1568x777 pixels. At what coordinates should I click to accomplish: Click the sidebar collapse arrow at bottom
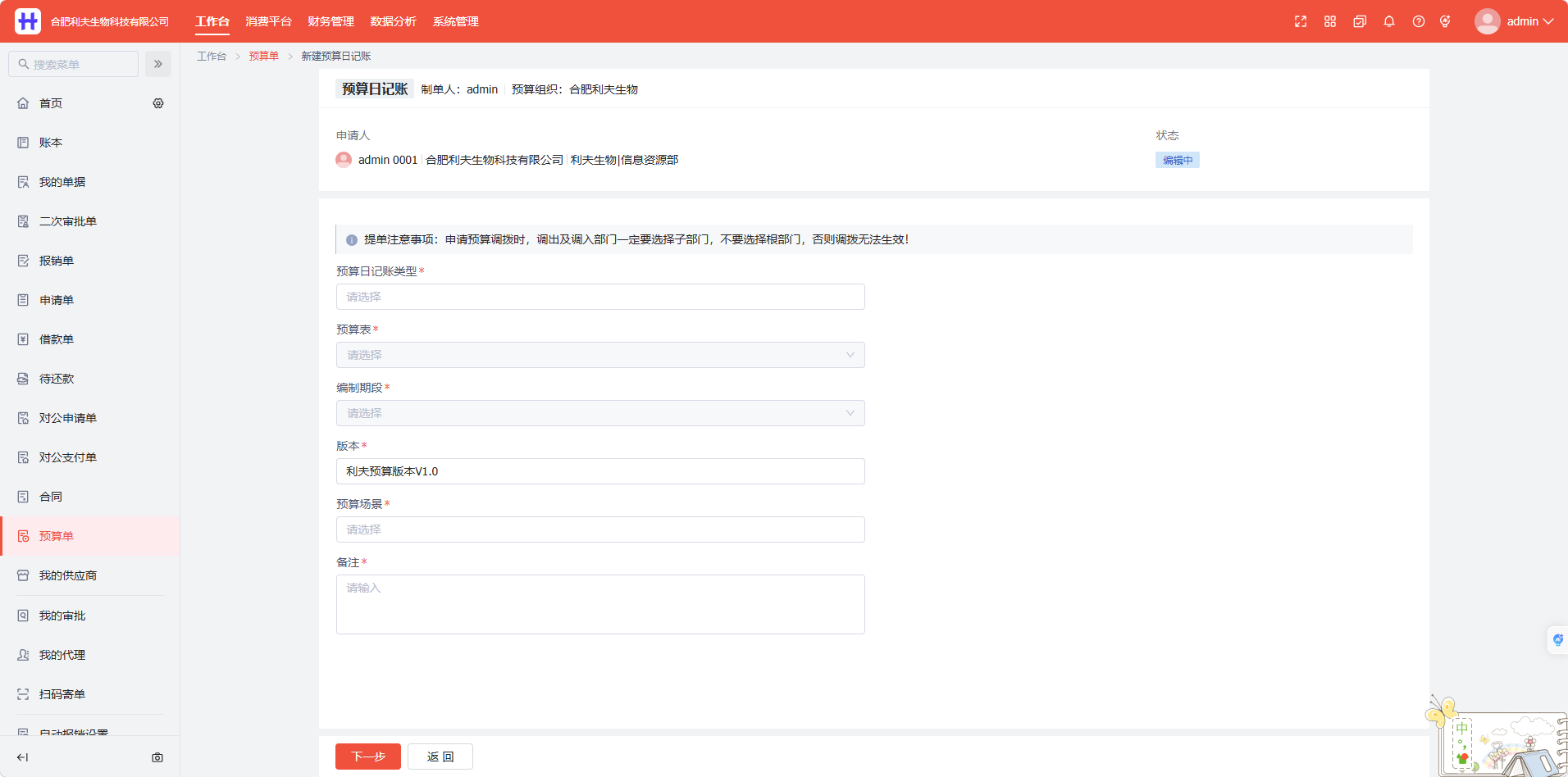click(x=23, y=757)
